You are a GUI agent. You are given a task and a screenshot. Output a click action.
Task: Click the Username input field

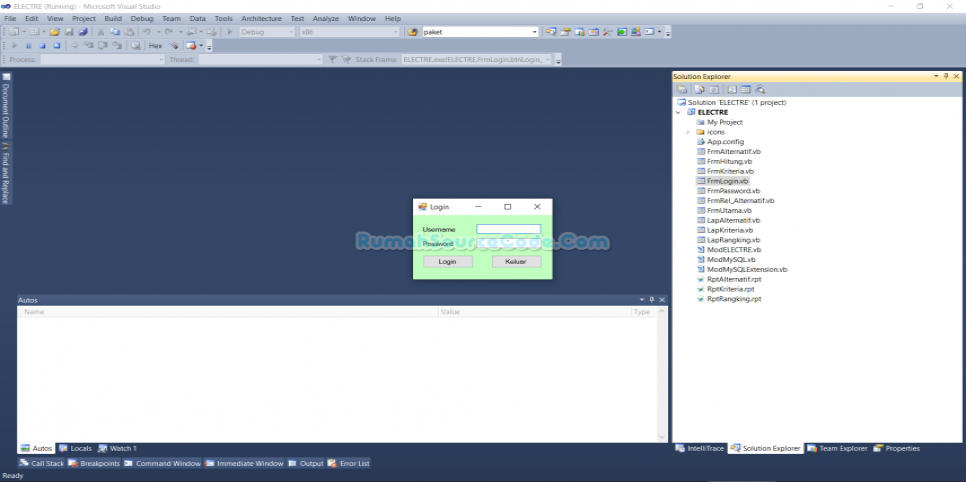coord(508,229)
